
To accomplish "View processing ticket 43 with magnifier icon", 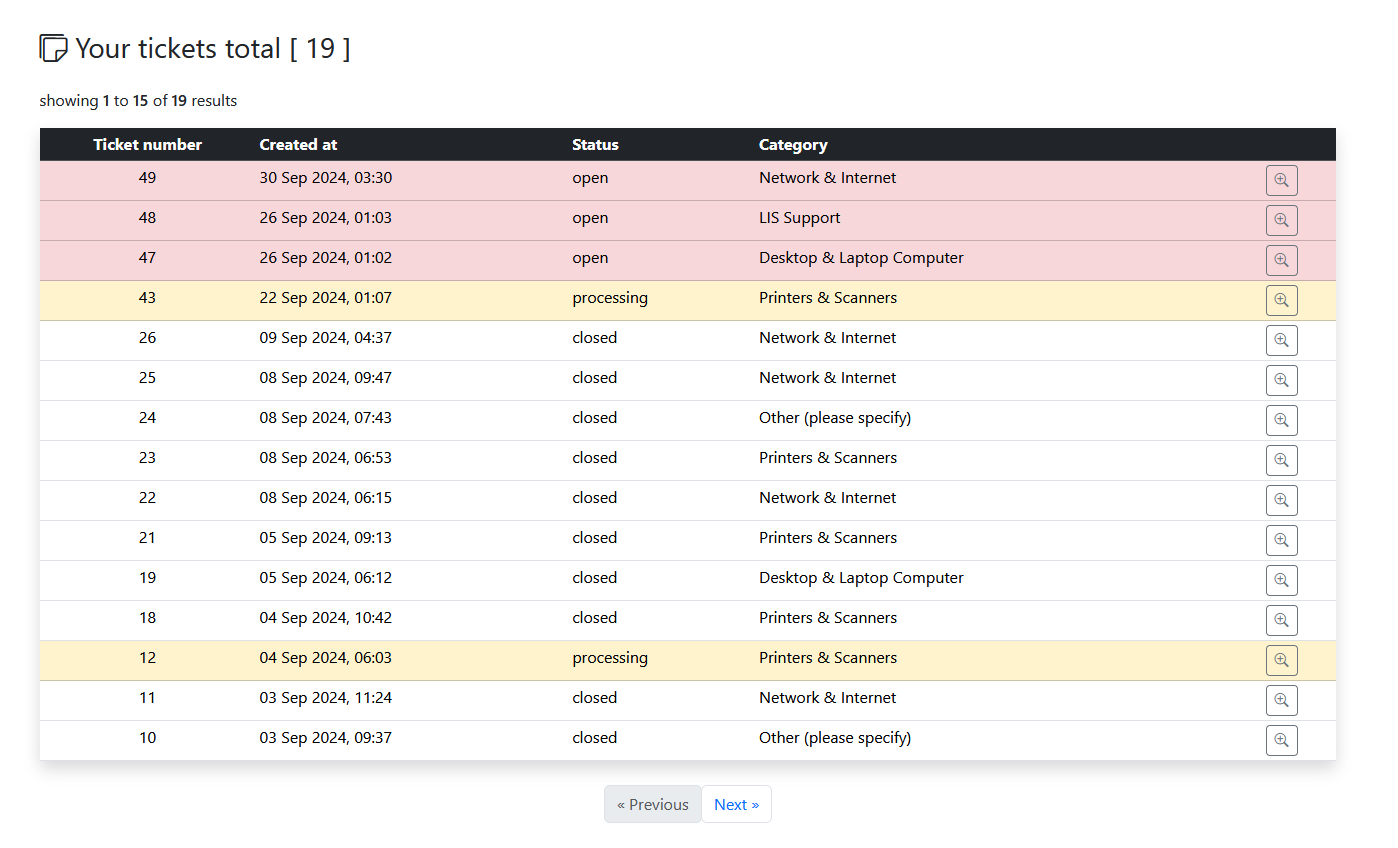I will 1281,300.
